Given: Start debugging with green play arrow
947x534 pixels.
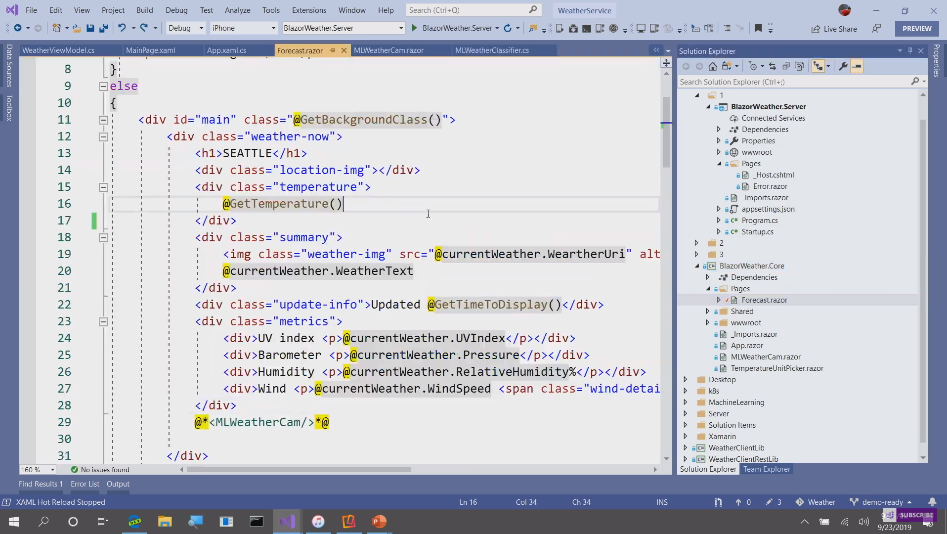Looking at the screenshot, I should 414,28.
